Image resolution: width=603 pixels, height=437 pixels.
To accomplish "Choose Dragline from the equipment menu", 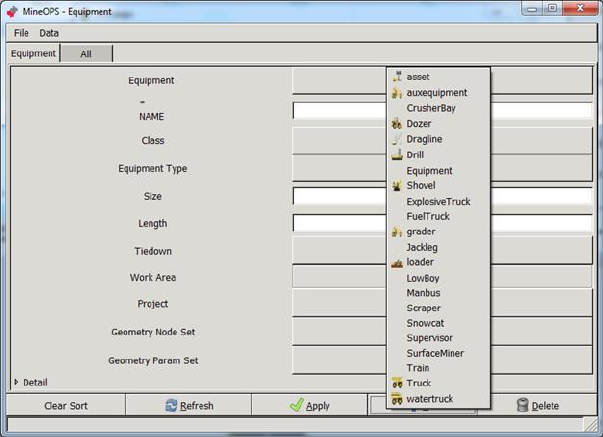I will 438,139.
